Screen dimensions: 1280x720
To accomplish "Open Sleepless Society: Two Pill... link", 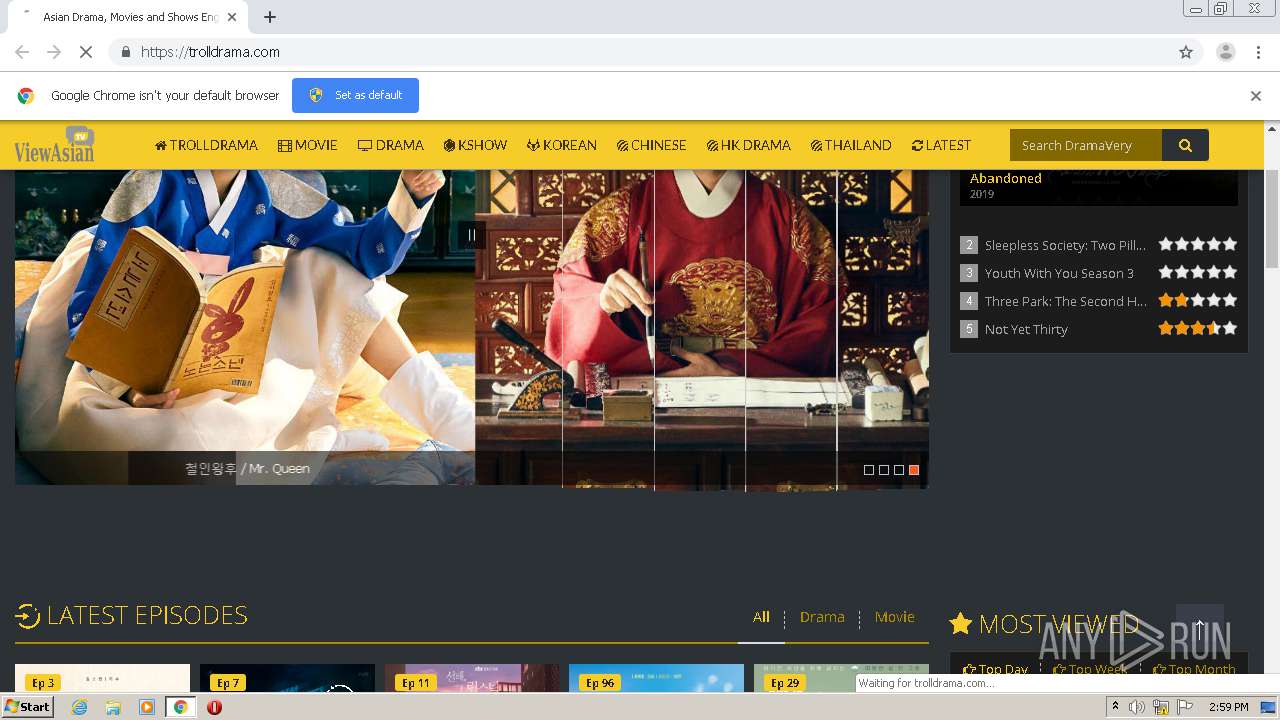I will click(1065, 245).
